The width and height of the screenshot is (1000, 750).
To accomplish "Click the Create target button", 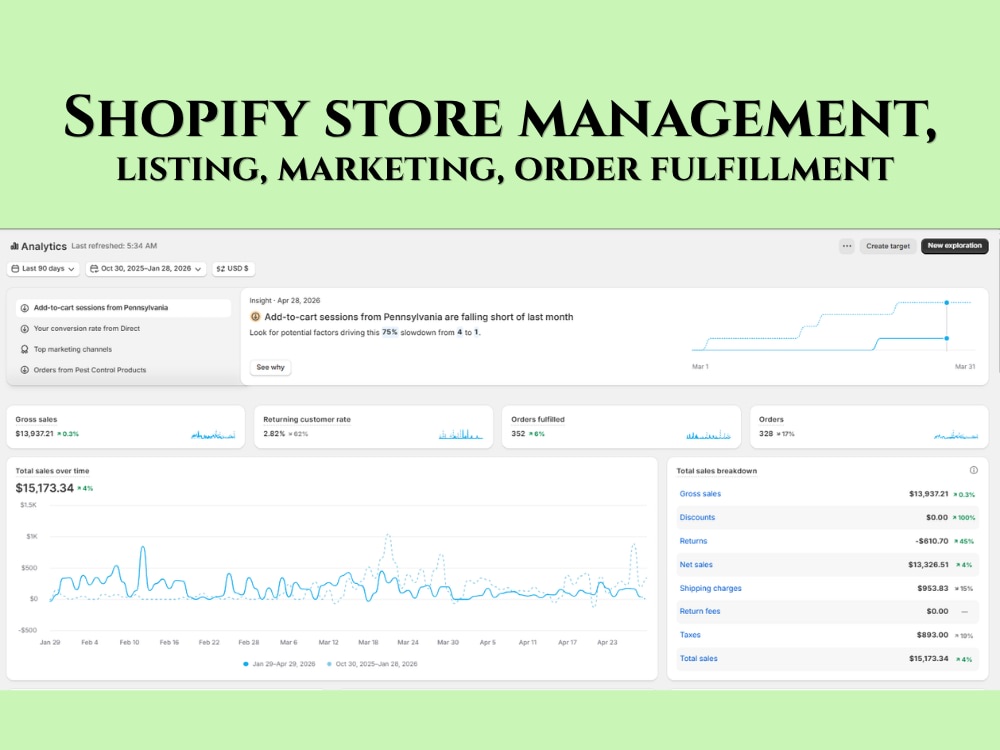I will [x=888, y=246].
